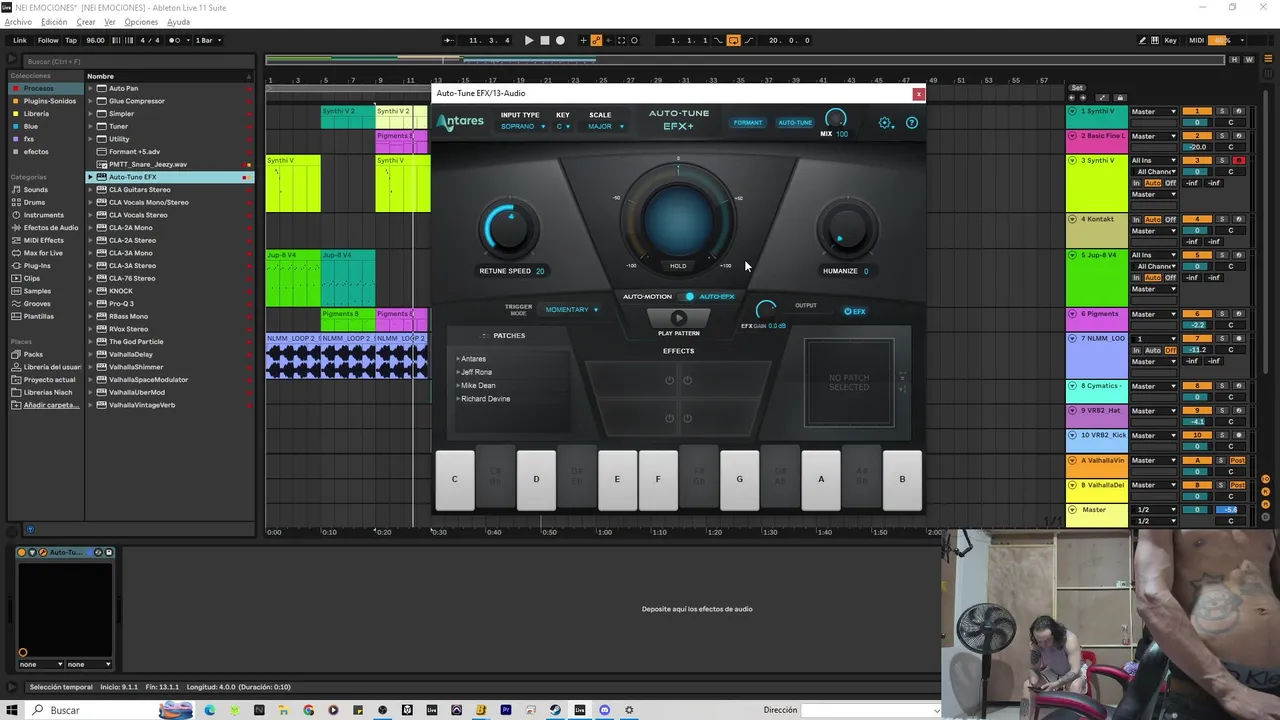Viewport: 1280px width, 720px height.
Task: Select Samples in the browser categories
Action: coord(37,291)
